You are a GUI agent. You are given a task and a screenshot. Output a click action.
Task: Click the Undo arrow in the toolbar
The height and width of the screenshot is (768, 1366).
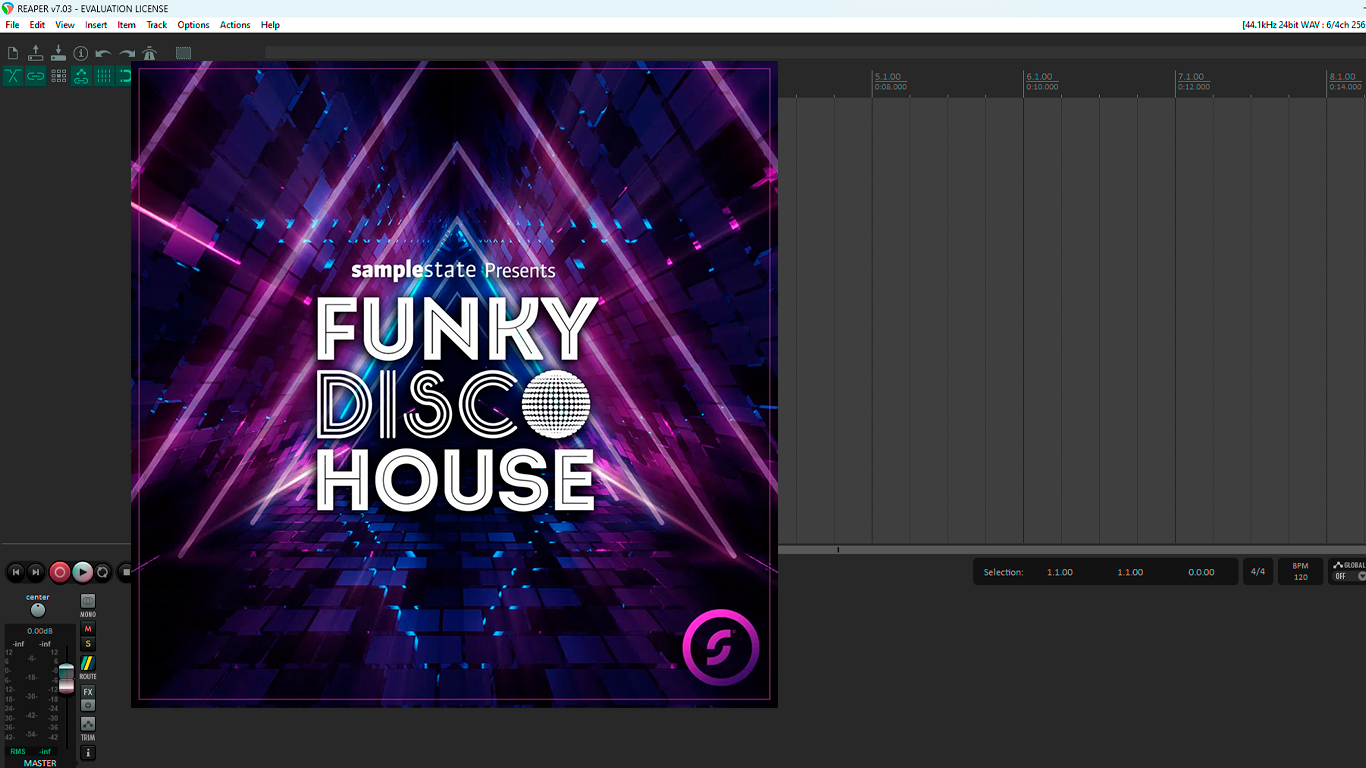pyautogui.click(x=103, y=53)
